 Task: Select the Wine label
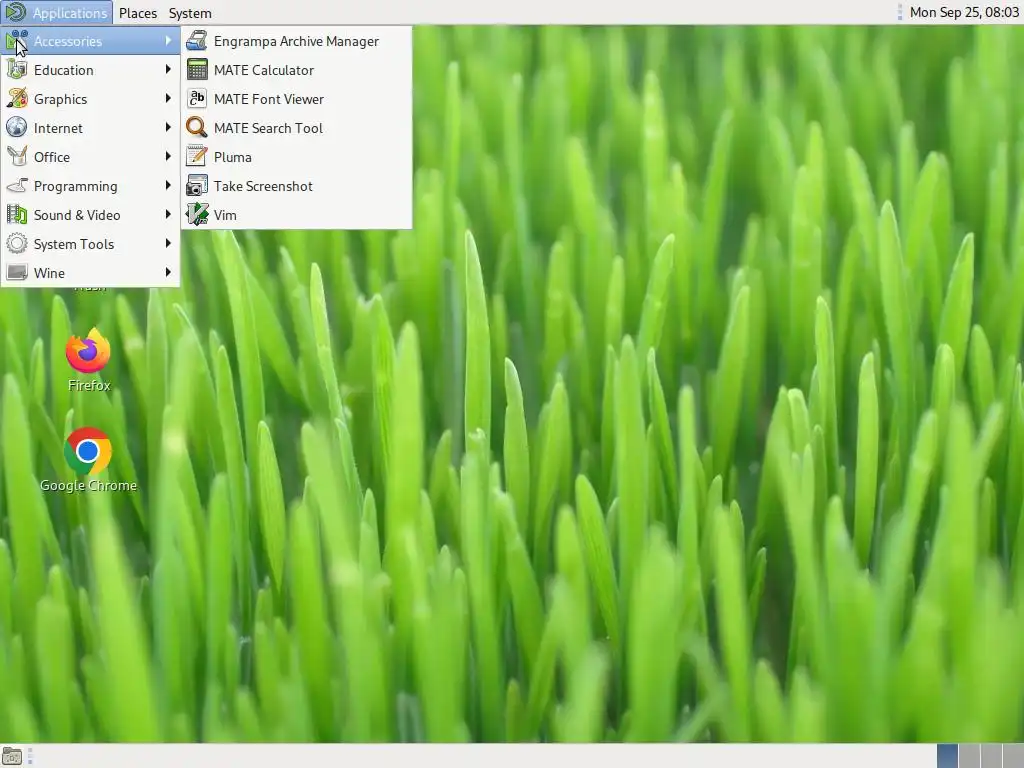pyautogui.click(x=49, y=273)
